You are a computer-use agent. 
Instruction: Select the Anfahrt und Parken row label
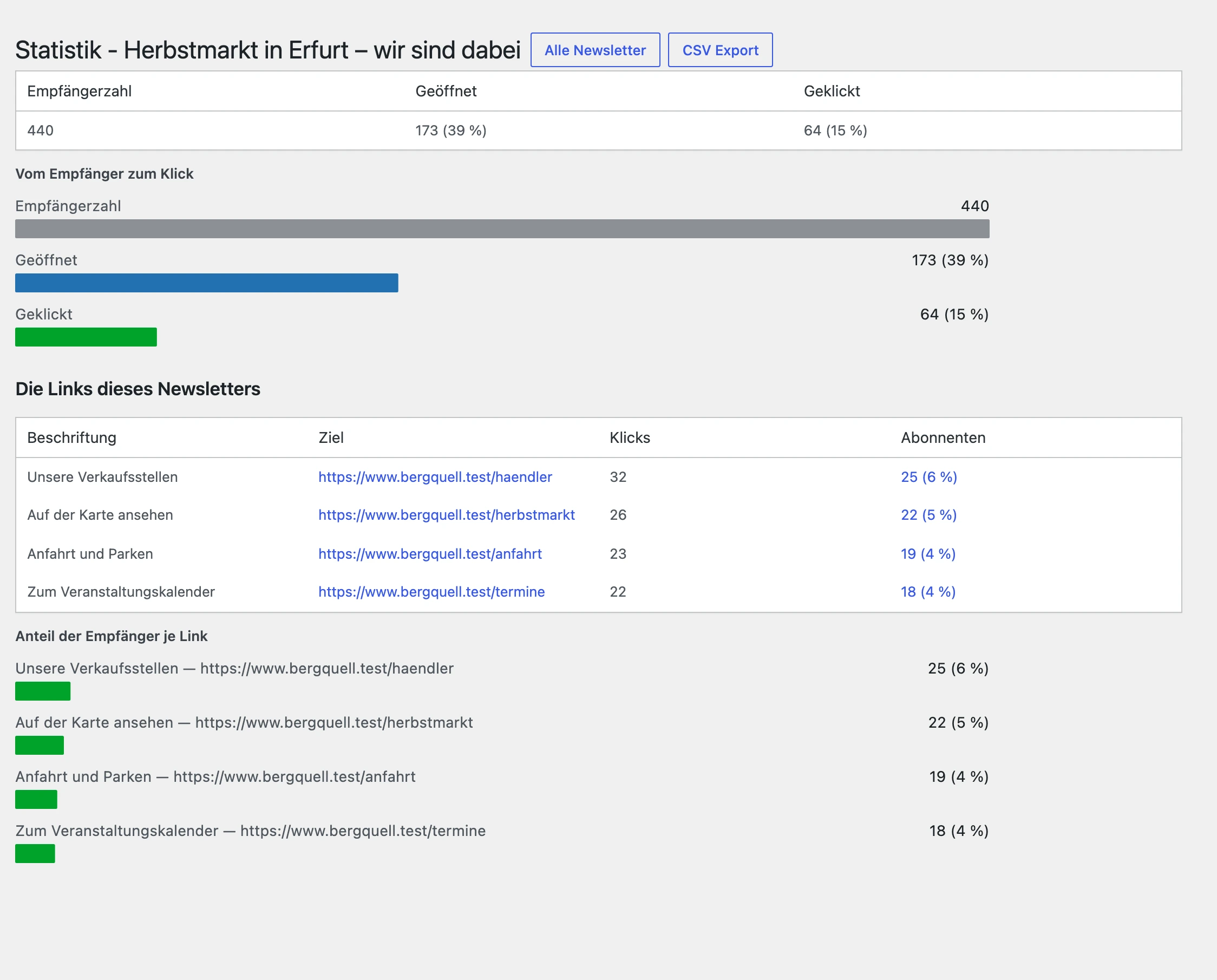tap(90, 554)
